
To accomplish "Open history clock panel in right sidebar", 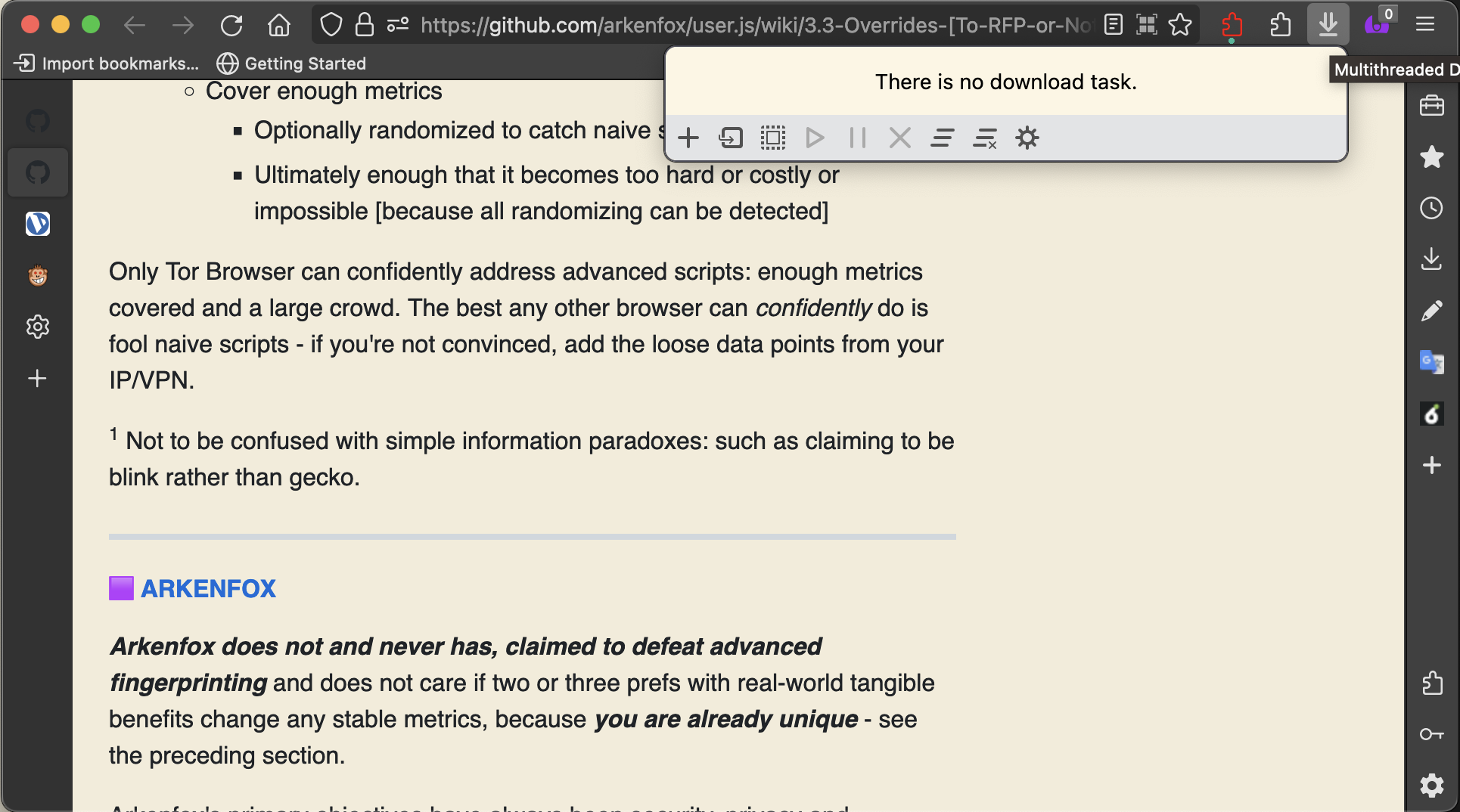I will pos(1431,208).
